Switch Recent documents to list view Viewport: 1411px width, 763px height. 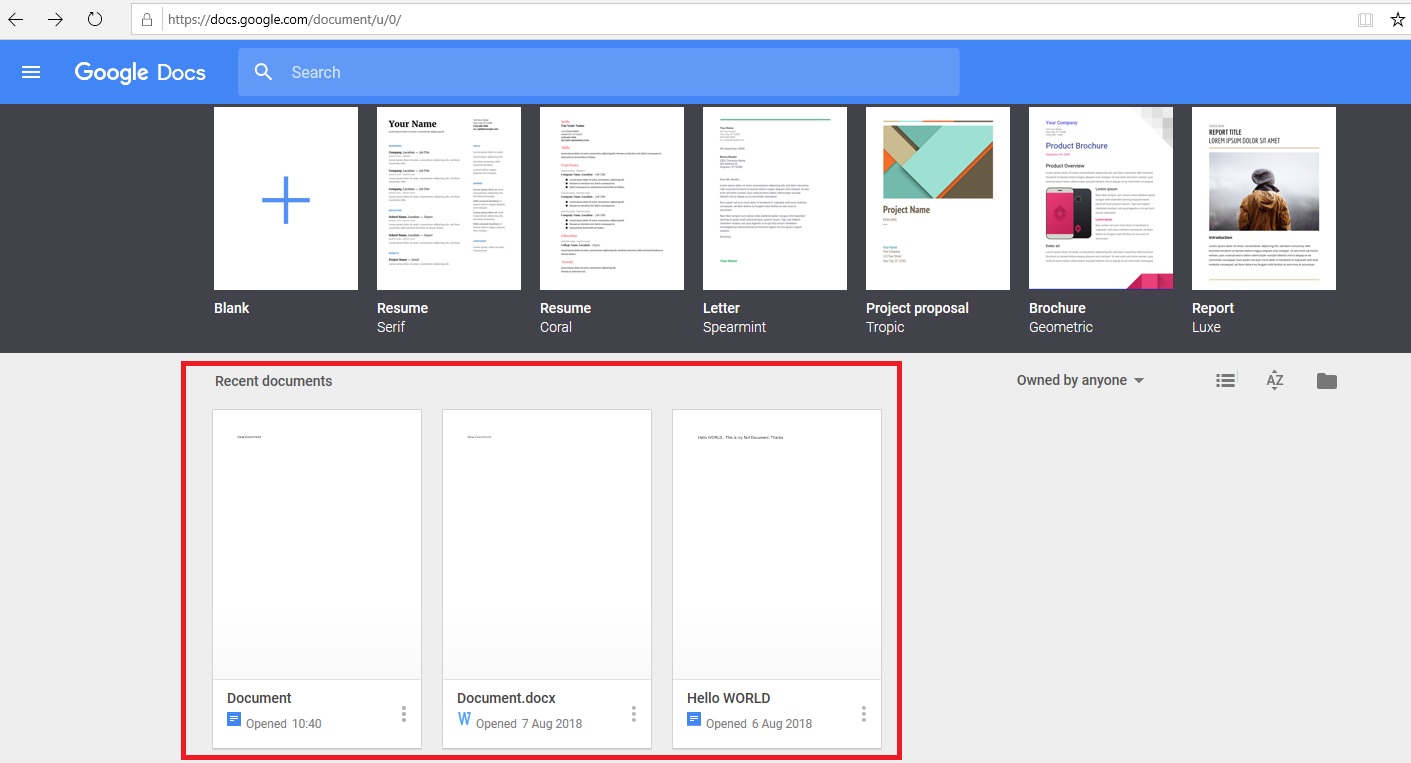coord(1224,380)
